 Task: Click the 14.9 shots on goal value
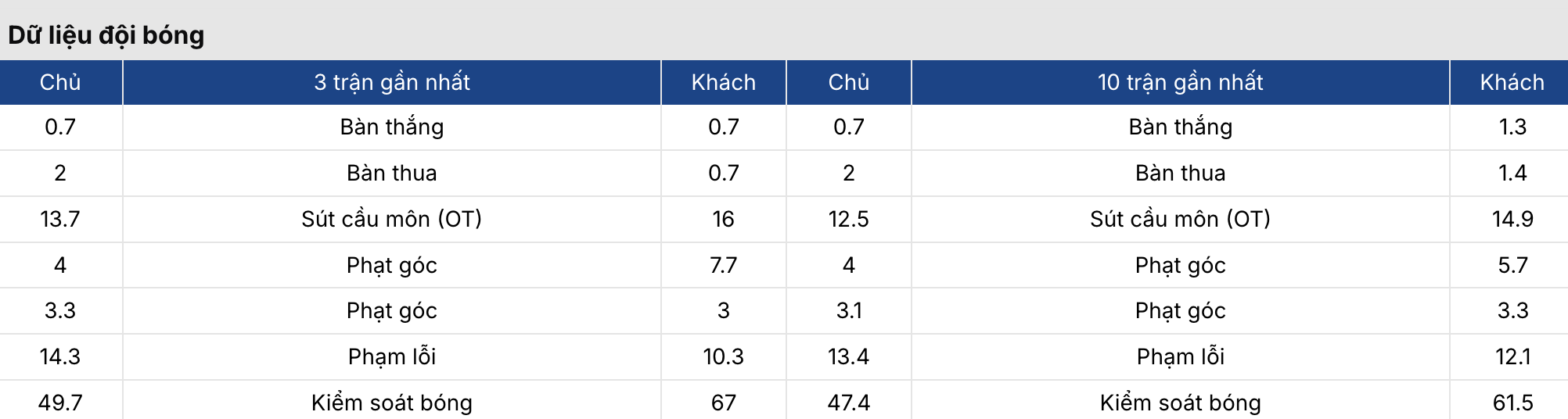(1512, 219)
